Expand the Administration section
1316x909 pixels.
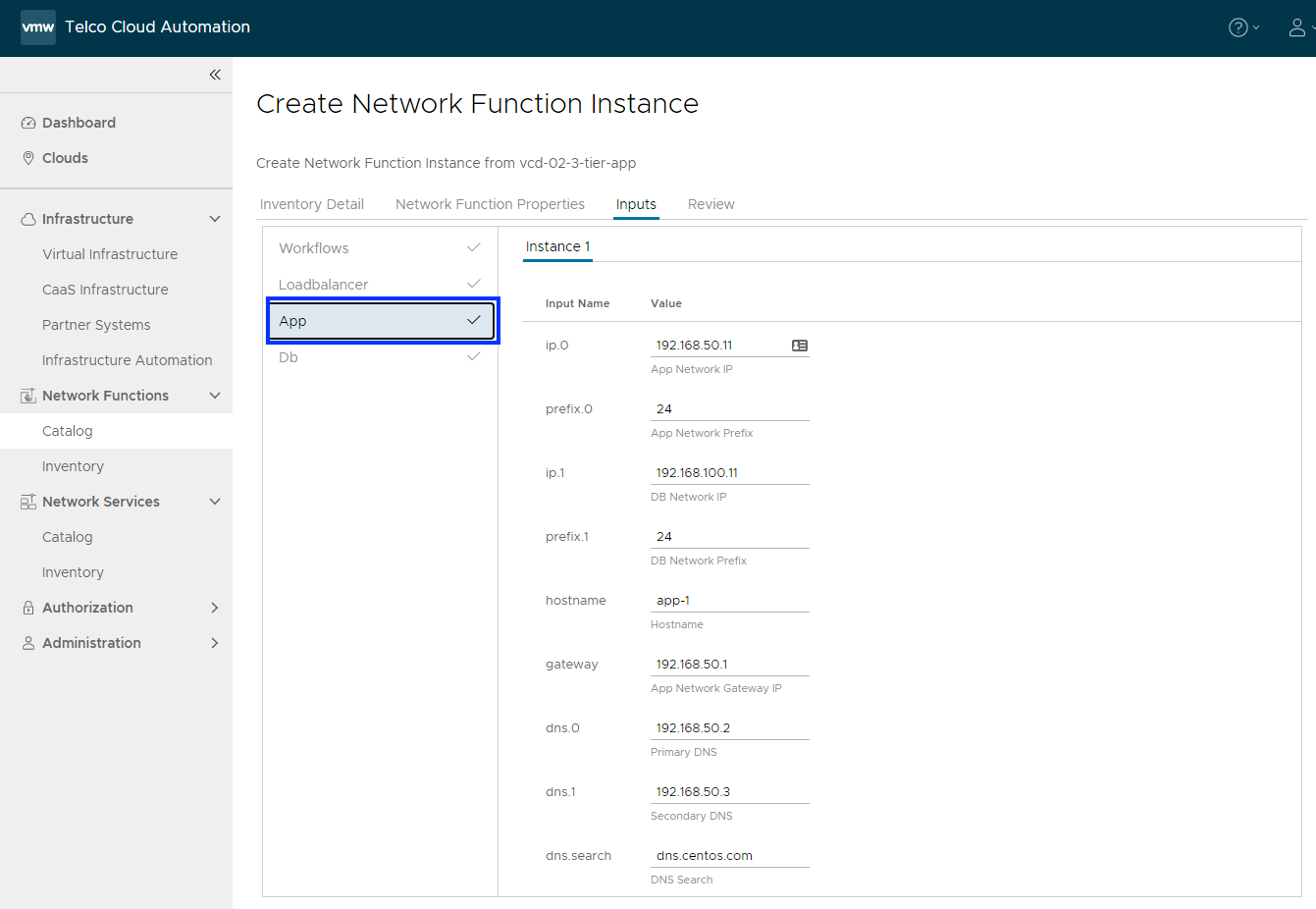[x=215, y=643]
